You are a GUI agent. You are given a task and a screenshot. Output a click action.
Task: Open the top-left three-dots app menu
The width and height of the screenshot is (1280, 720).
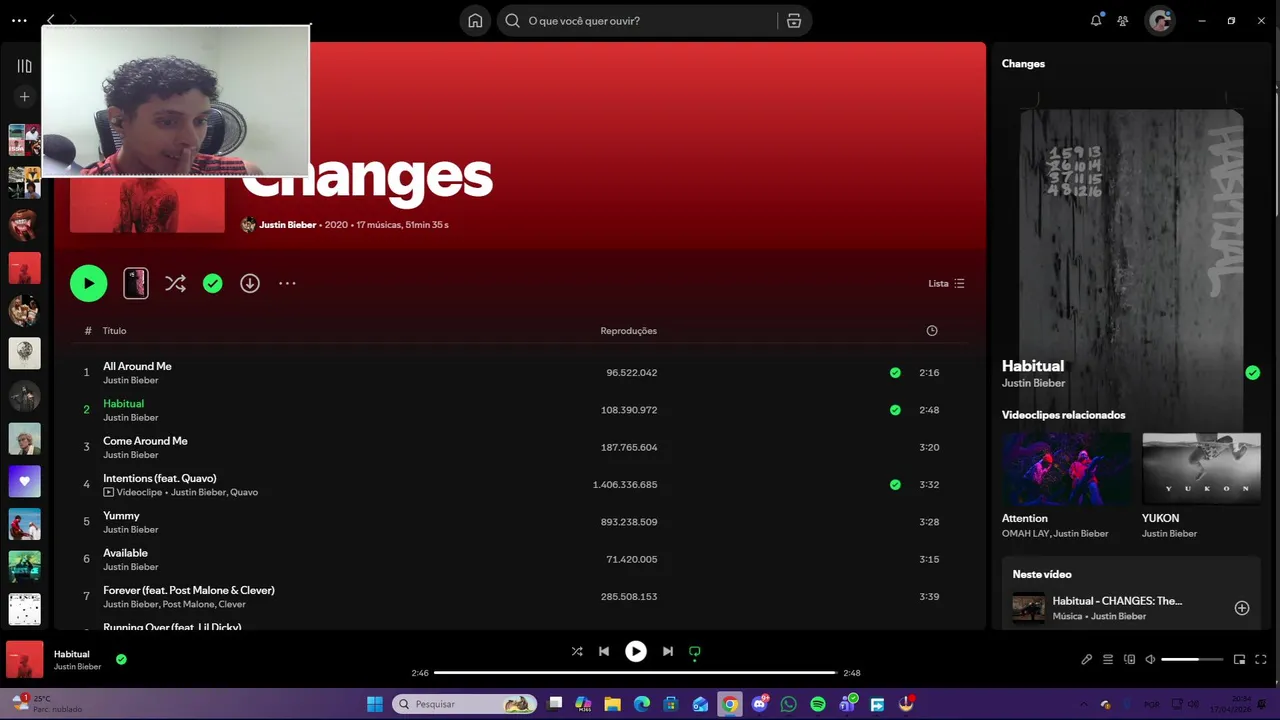tap(19, 20)
